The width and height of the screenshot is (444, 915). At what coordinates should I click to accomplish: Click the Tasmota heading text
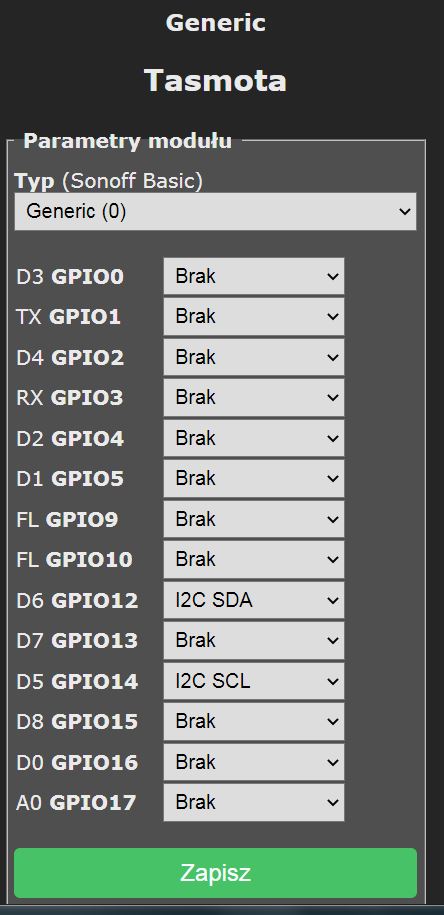click(x=215, y=81)
